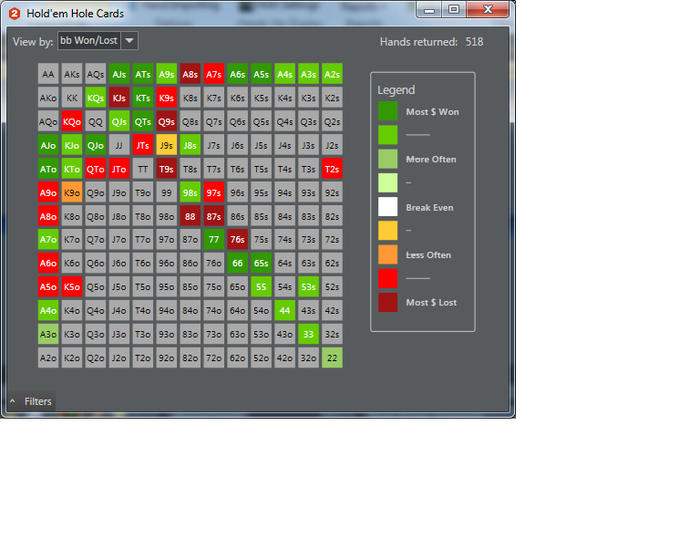Select the 44 pocket pair cell
Viewport: 700px width, 560px height.
click(285, 310)
